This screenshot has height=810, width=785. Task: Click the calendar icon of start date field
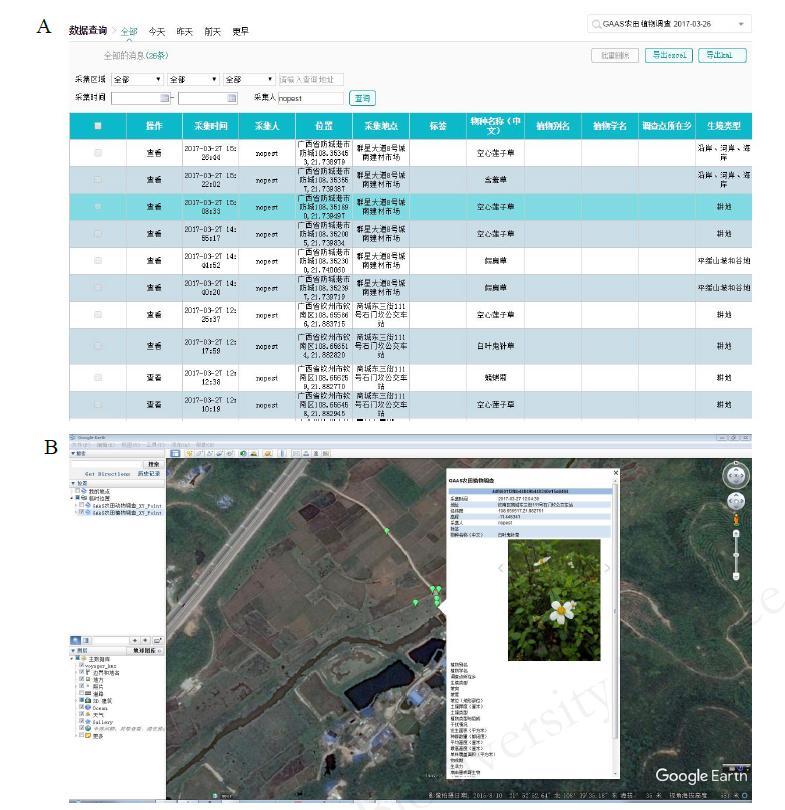[x=164, y=98]
